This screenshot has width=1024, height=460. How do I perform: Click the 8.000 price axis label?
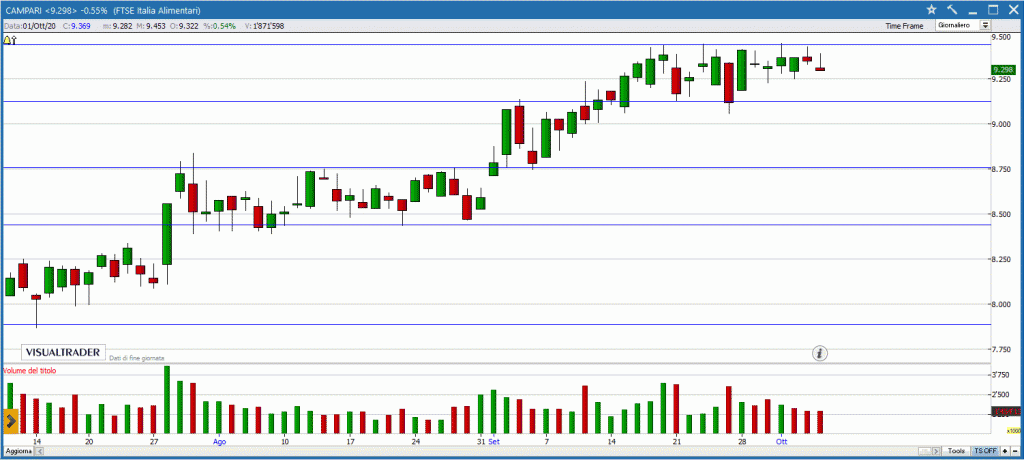click(1002, 304)
